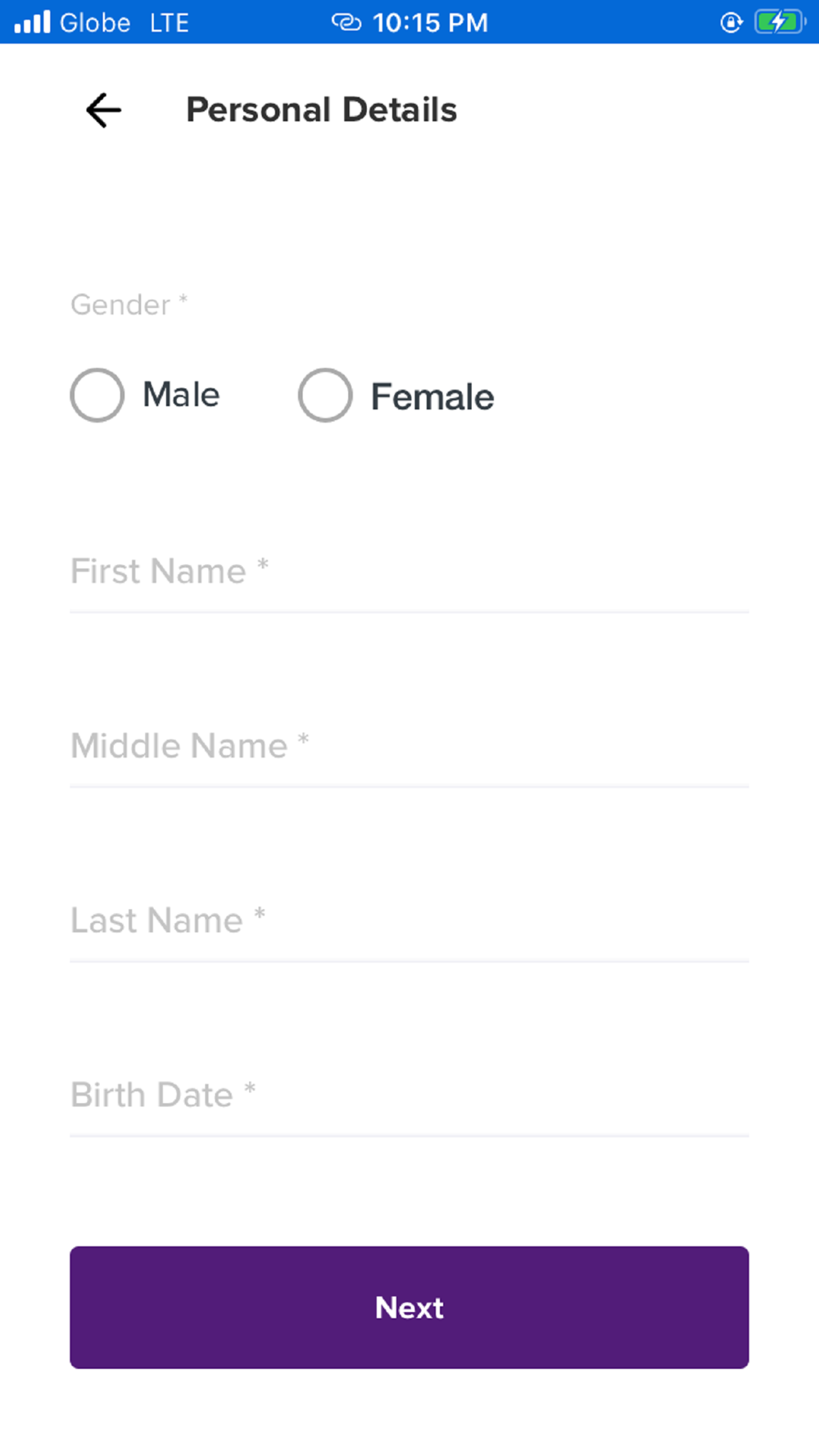Image resolution: width=819 pixels, height=1456 pixels.
Task: Tap the 10:15 PM clock
Action: [430, 22]
